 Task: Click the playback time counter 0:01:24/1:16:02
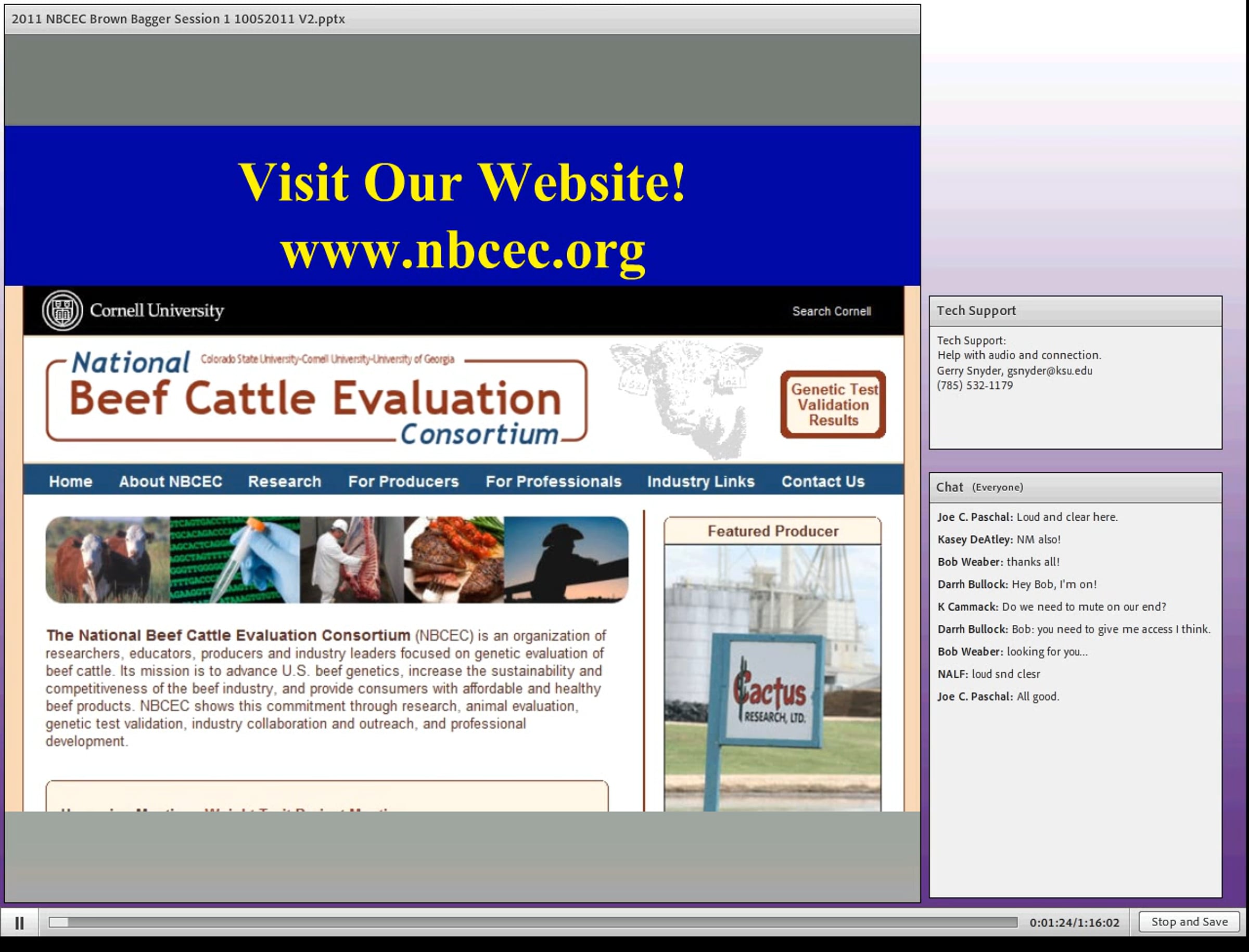tap(1074, 922)
